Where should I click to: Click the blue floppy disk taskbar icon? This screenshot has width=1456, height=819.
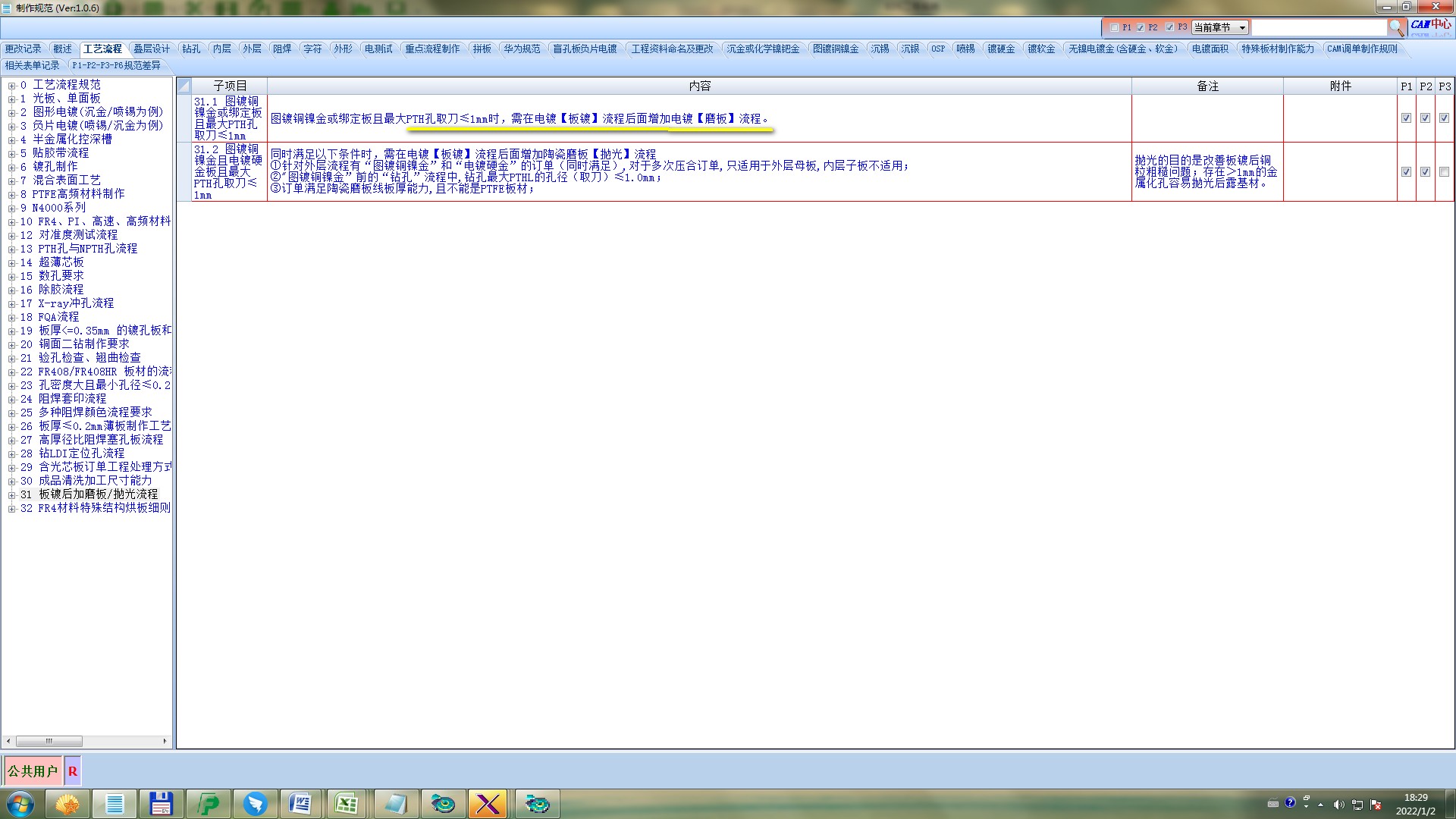pyautogui.click(x=161, y=804)
